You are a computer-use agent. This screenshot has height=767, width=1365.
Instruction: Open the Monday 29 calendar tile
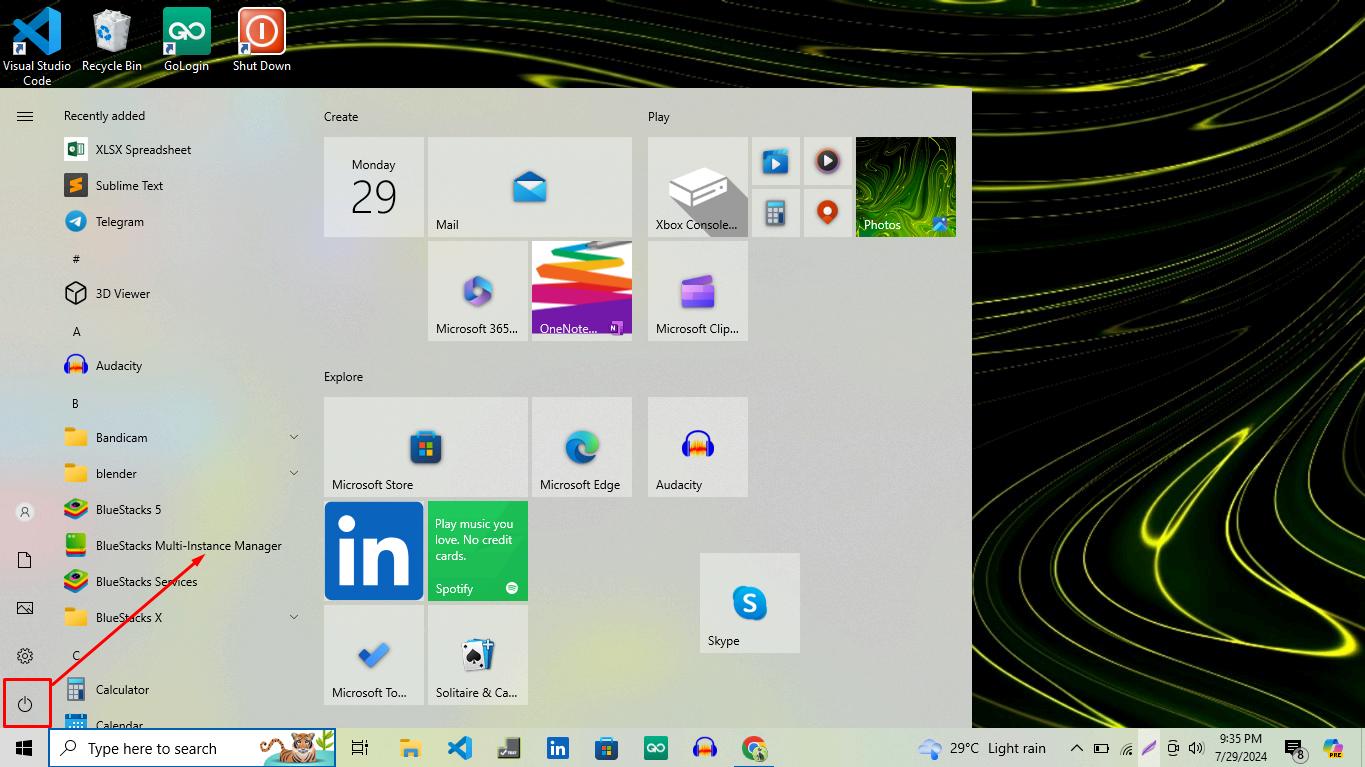(374, 187)
